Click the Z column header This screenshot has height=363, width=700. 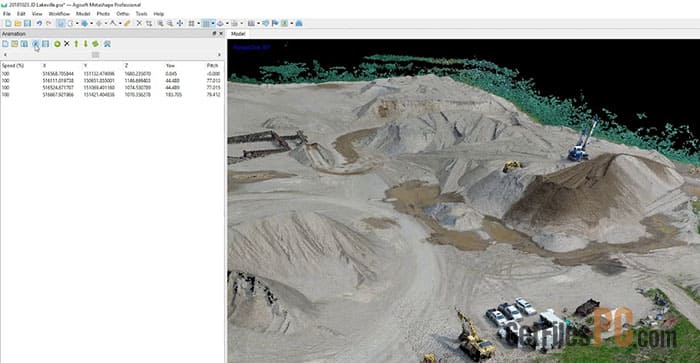tap(126, 65)
